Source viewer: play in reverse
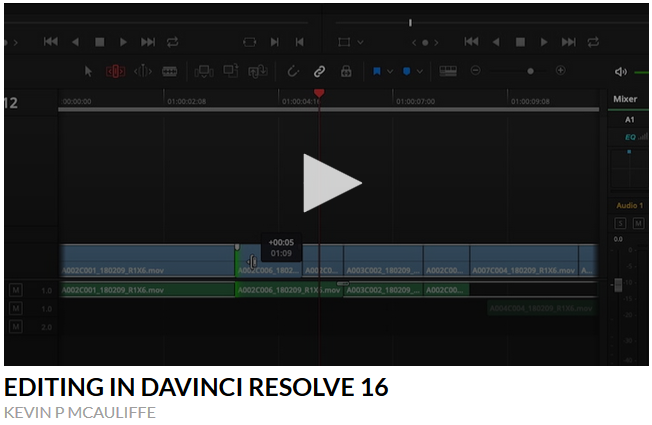The width and height of the screenshot is (652, 425). (75, 42)
